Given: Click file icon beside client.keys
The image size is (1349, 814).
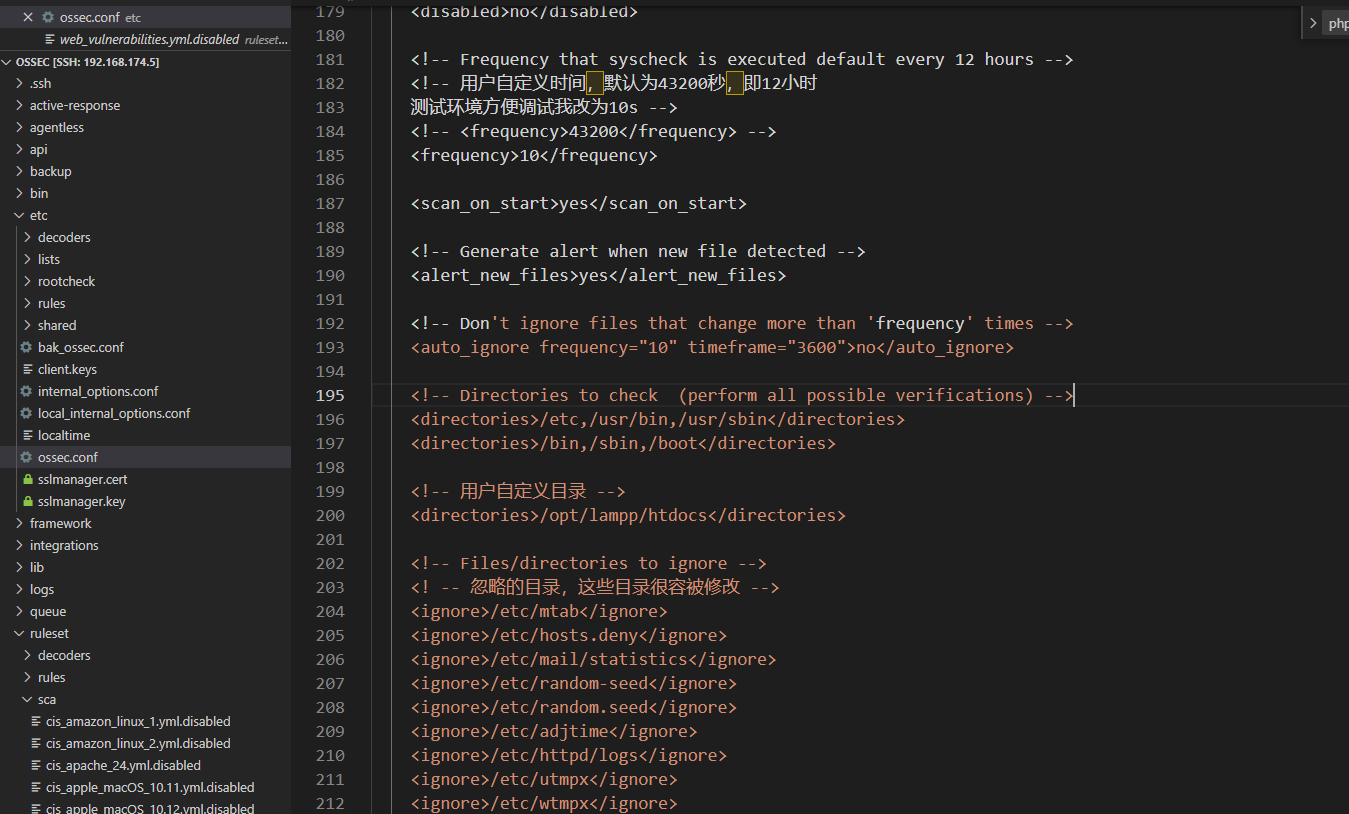Looking at the screenshot, I should click(28, 369).
